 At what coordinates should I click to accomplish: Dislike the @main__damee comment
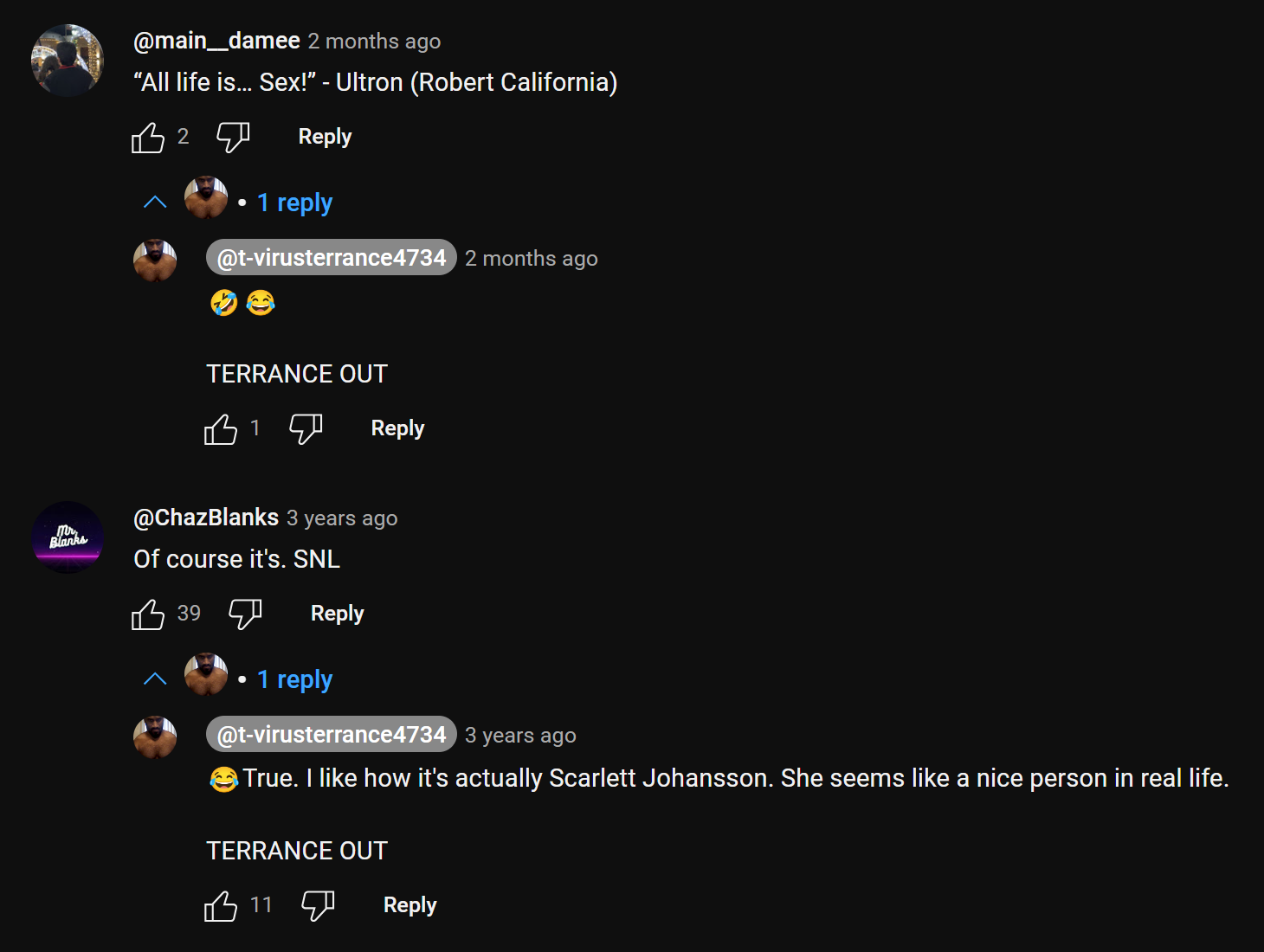coord(233,137)
